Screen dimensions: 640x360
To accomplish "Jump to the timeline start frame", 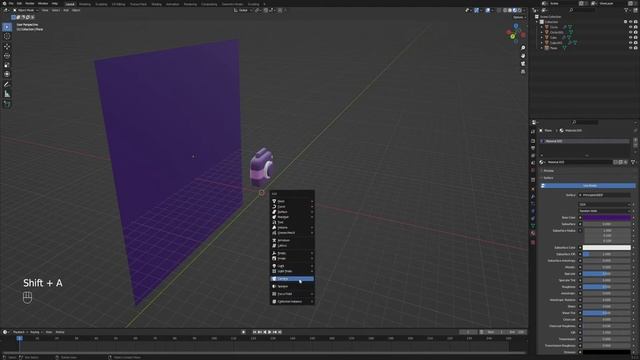I will tap(254, 332).
